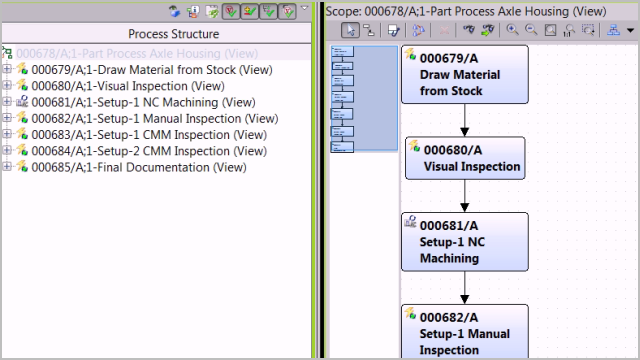Viewport: 640px width, 360px height.
Task: Zoom in on the process flow diagram
Action: [x=512, y=30]
